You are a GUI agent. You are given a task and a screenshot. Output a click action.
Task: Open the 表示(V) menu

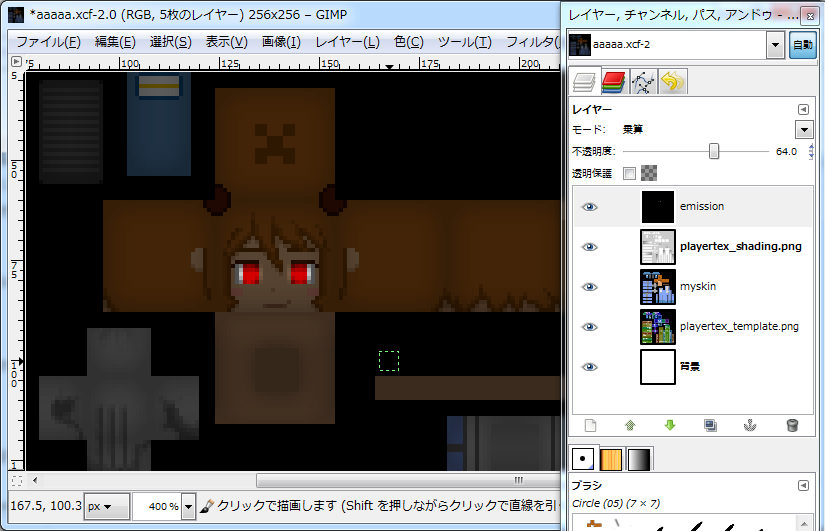[x=226, y=42]
